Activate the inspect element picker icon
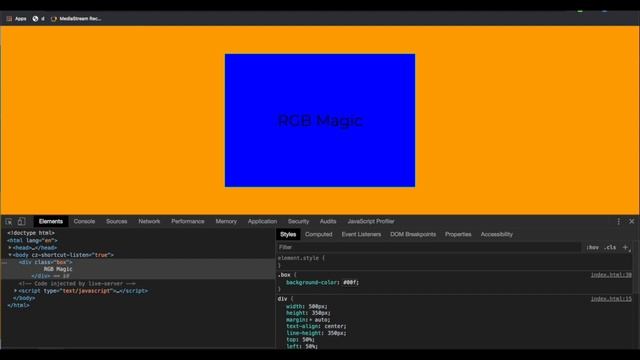This screenshot has width=640, height=360. (9, 222)
